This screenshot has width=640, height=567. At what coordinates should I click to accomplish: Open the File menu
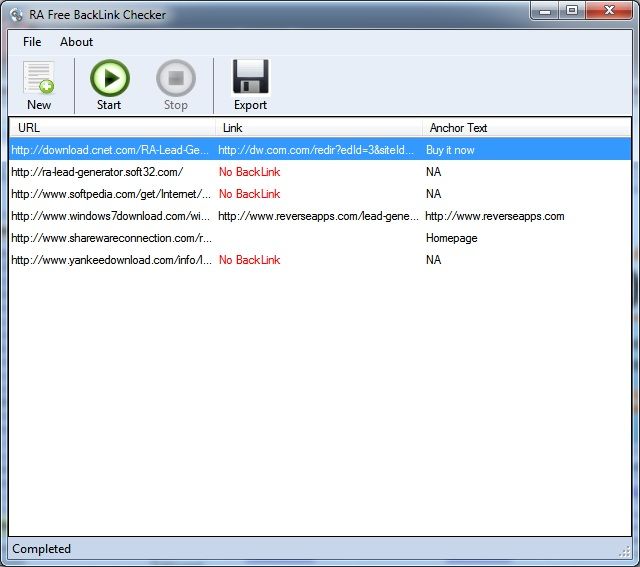pyautogui.click(x=32, y=42)
